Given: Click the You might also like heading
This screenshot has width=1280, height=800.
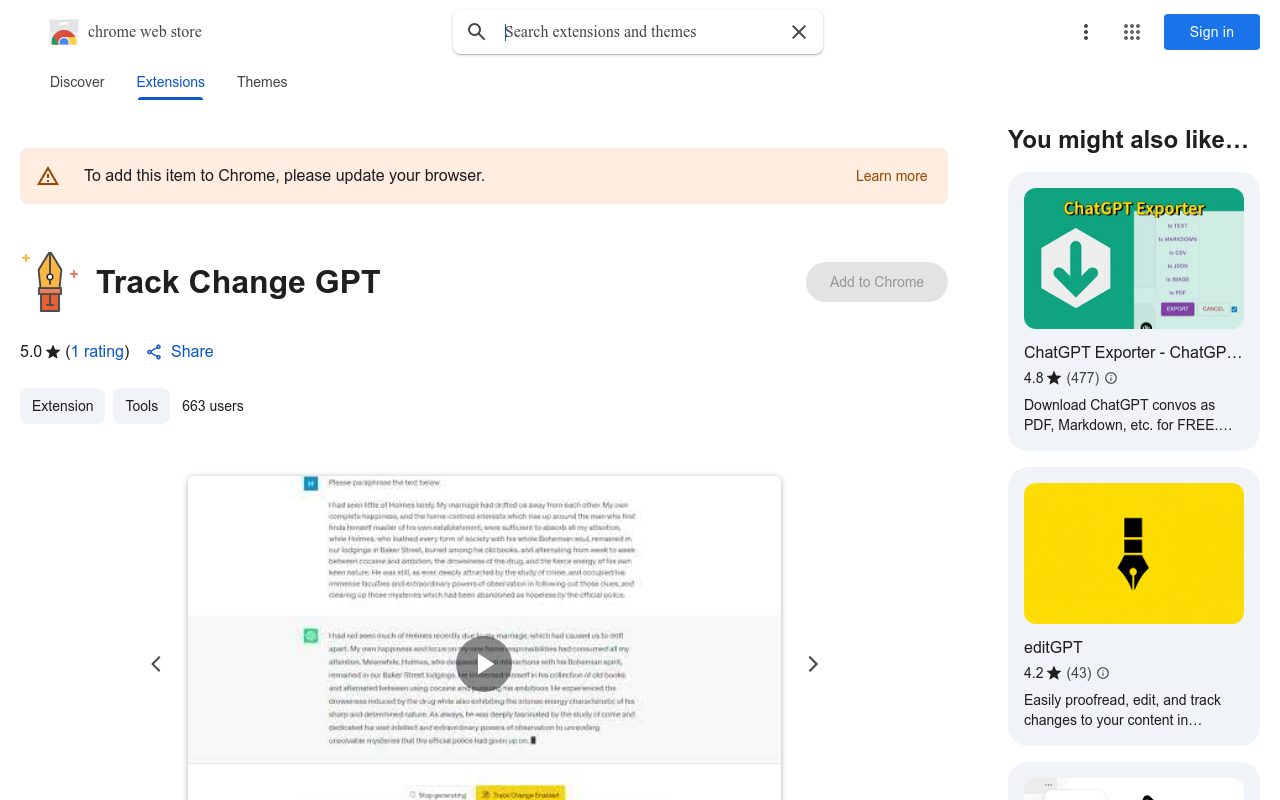Looking at the screenshot, I should pyautogui.click(x=1128, y=140).
